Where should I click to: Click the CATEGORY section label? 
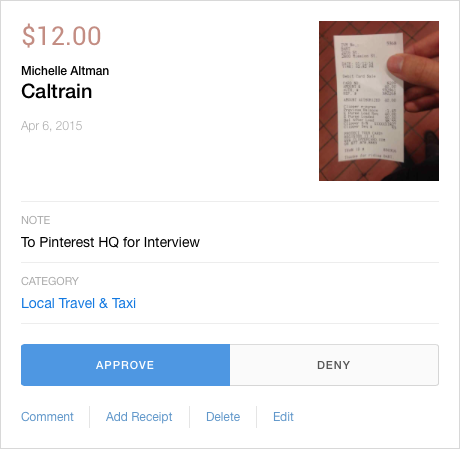click(50, 281)
